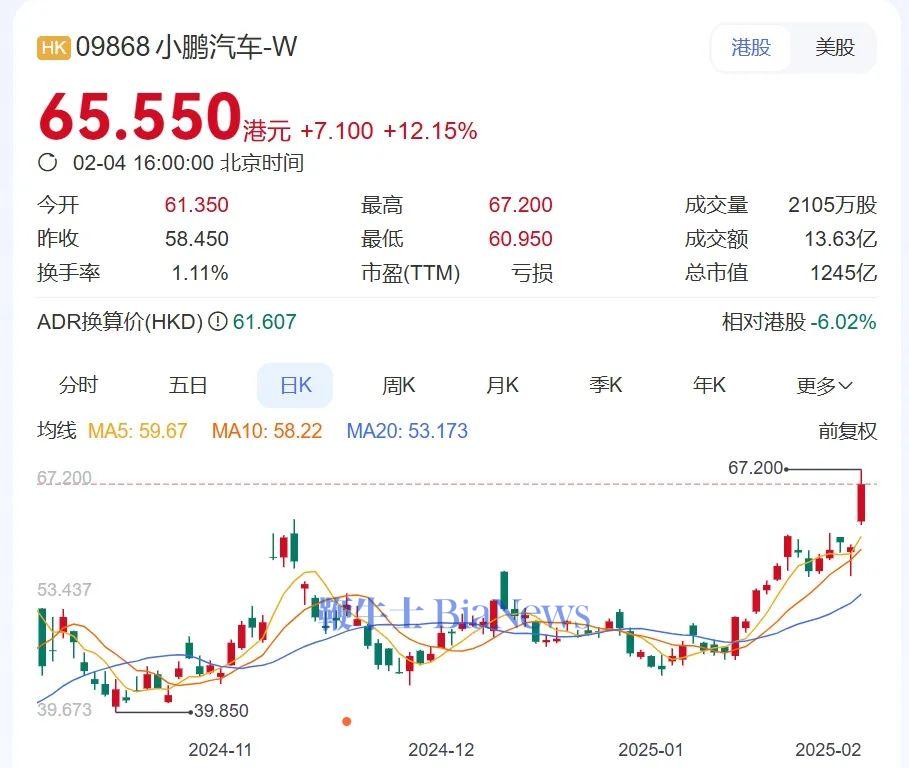This screenshot has height=768, width=909.
Task: Click the 2024-11 date axis label
Action: click(x=220, y=749)
